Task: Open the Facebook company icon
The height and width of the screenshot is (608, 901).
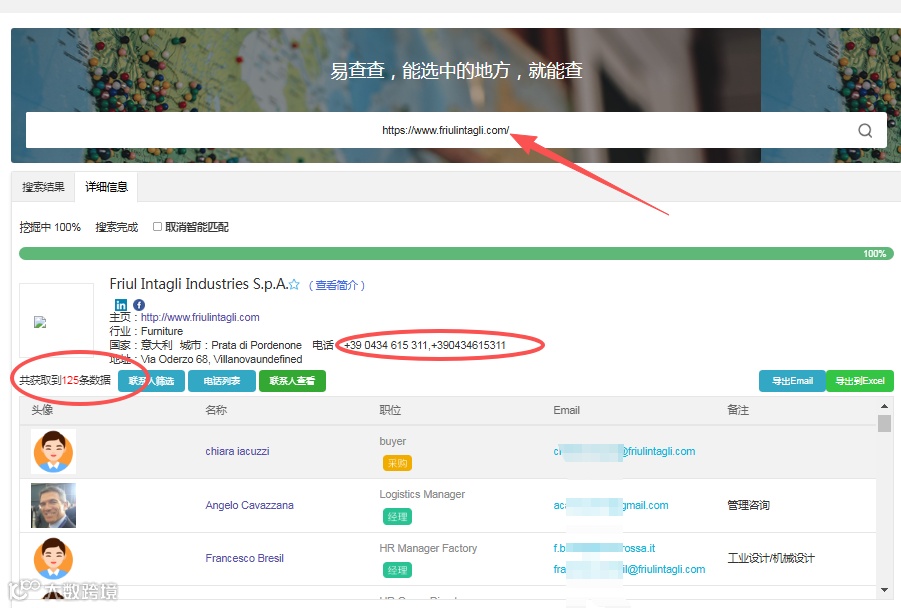Action: [139, 305]
